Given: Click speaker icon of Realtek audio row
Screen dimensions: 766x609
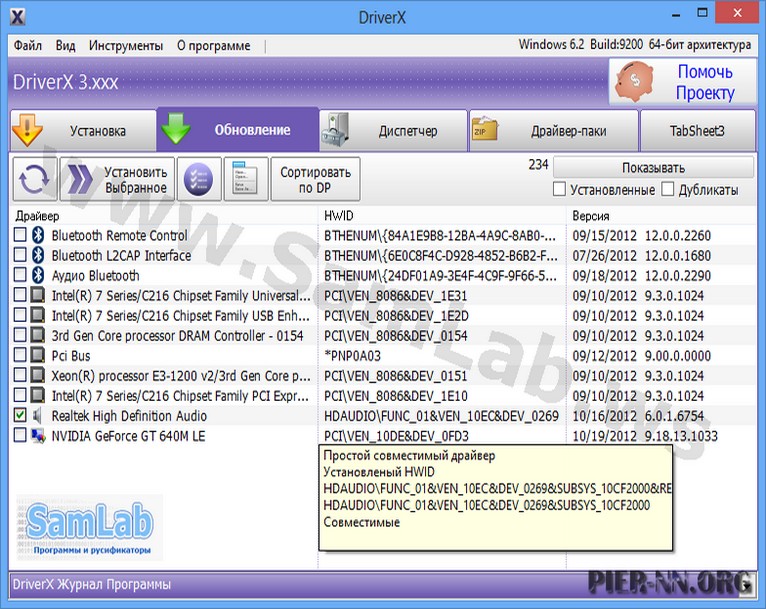Looking at the screenshot, I should [x=37, y=416].
